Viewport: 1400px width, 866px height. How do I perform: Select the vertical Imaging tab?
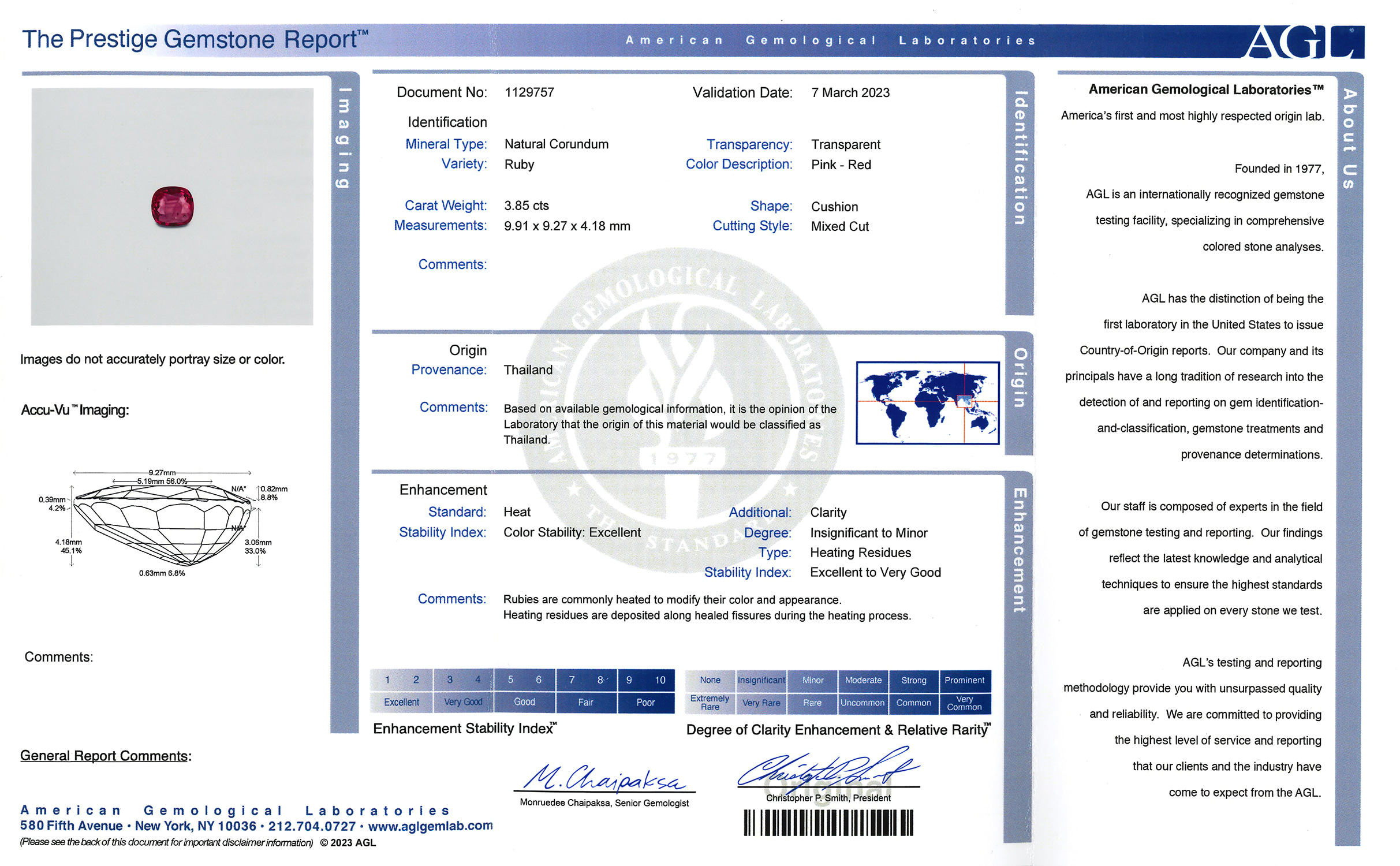(344, 139)
